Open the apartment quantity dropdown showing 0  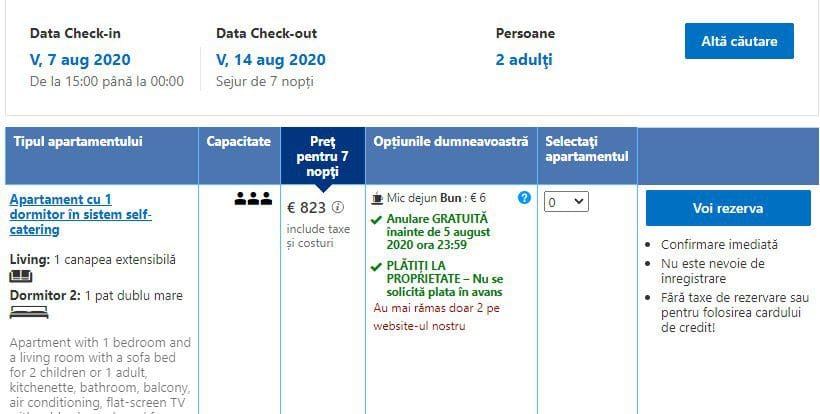pyautogui.click(x=566, y=202)
